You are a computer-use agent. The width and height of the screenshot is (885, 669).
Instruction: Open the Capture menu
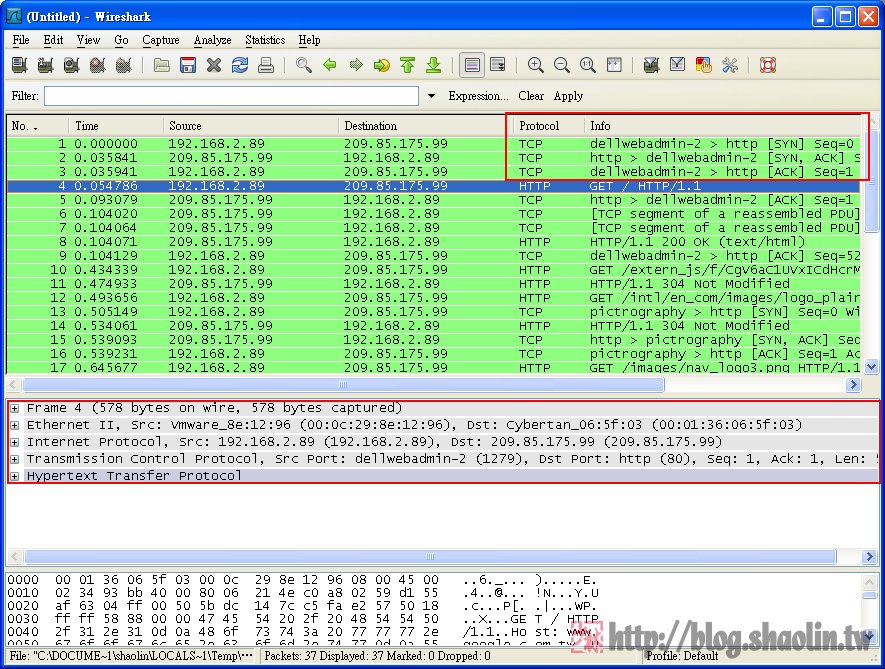(x=161, y=40)
